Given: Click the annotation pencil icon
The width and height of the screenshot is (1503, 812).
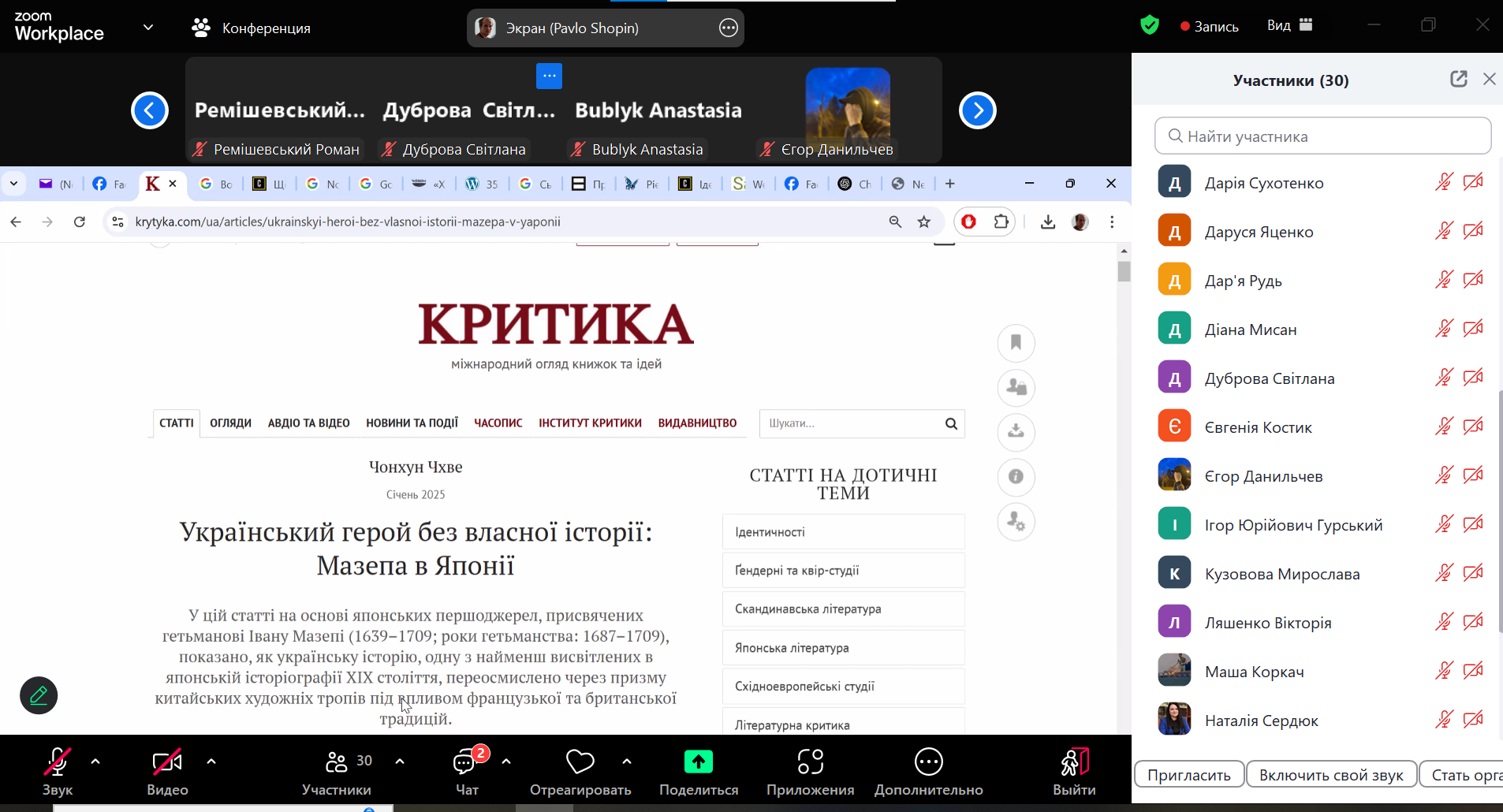Looking at the screenshot, I should pyautogui.click(x=39, y=695).
